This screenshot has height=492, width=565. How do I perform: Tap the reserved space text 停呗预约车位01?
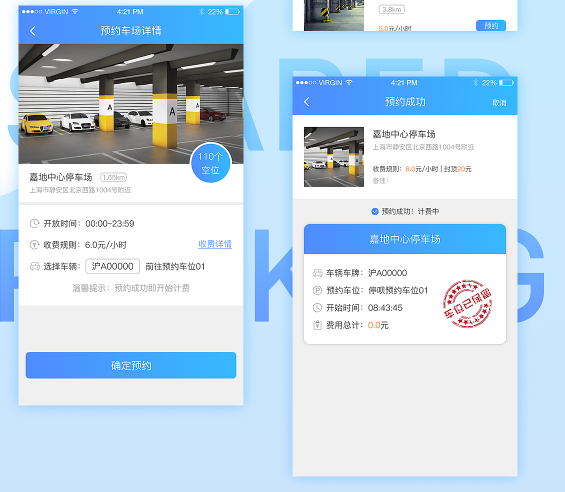click(x=398, y=290)
